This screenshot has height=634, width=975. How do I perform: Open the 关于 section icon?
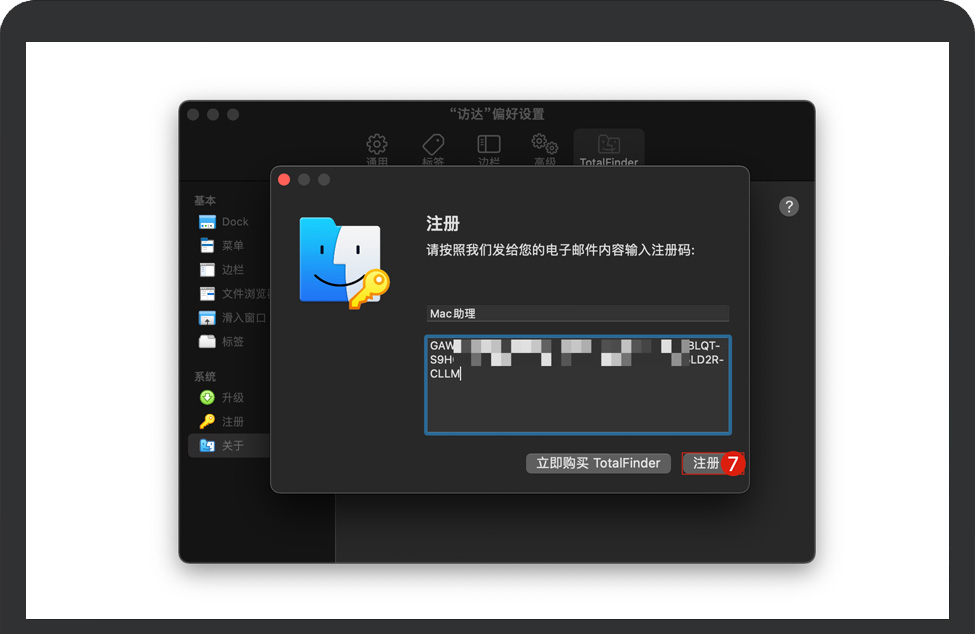pyautogui.click(x=206, y=445)
